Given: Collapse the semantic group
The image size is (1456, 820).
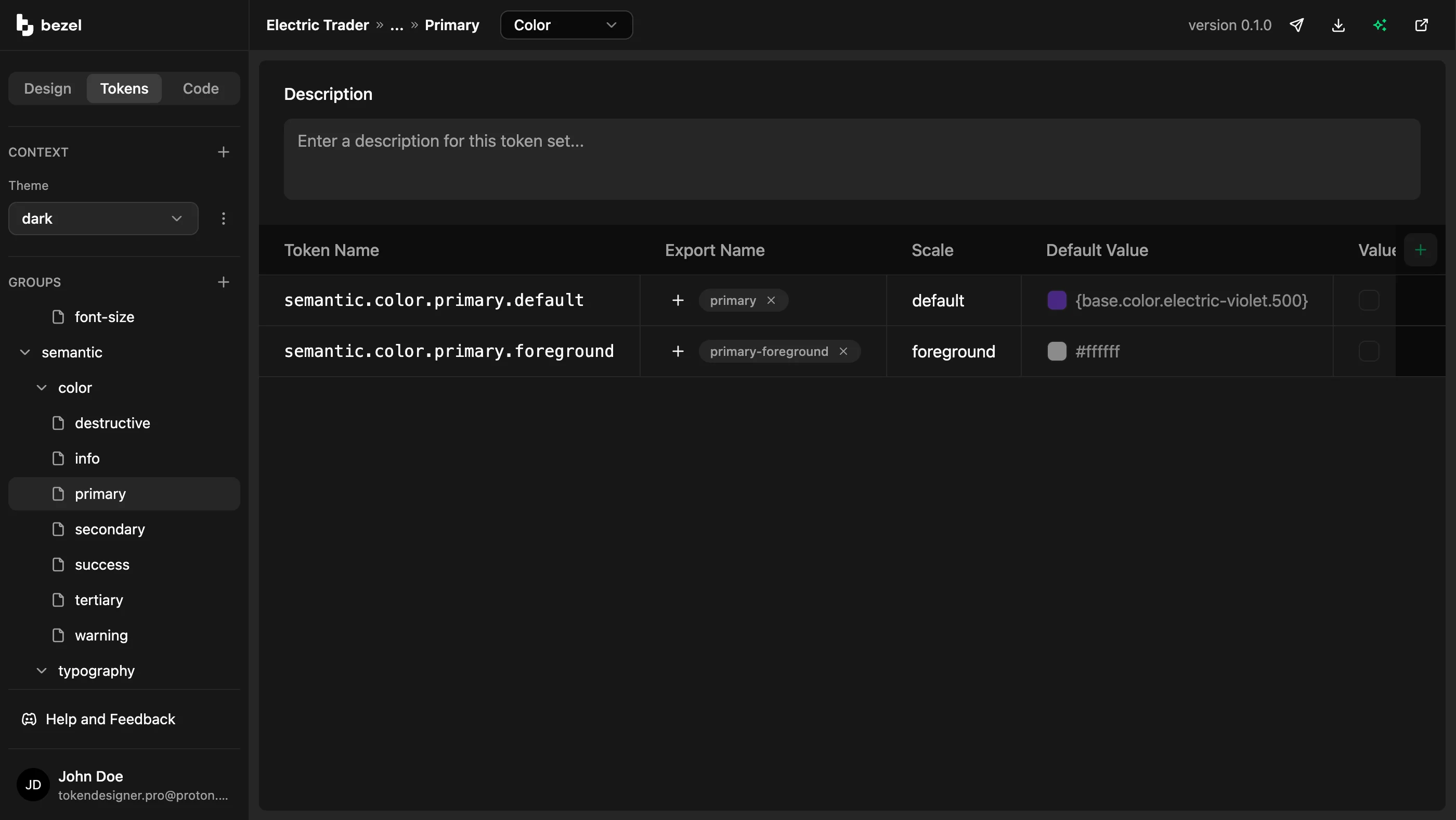Looking at the screenshot, I should click(25, 352).
